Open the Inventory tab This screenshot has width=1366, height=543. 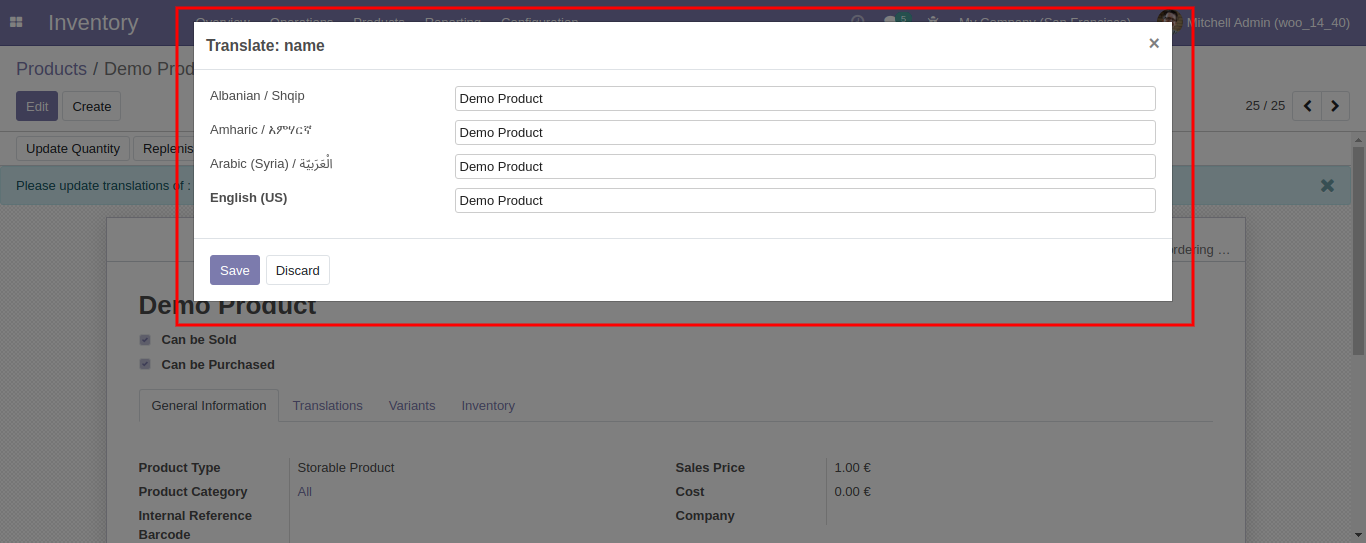pos(488,406)
